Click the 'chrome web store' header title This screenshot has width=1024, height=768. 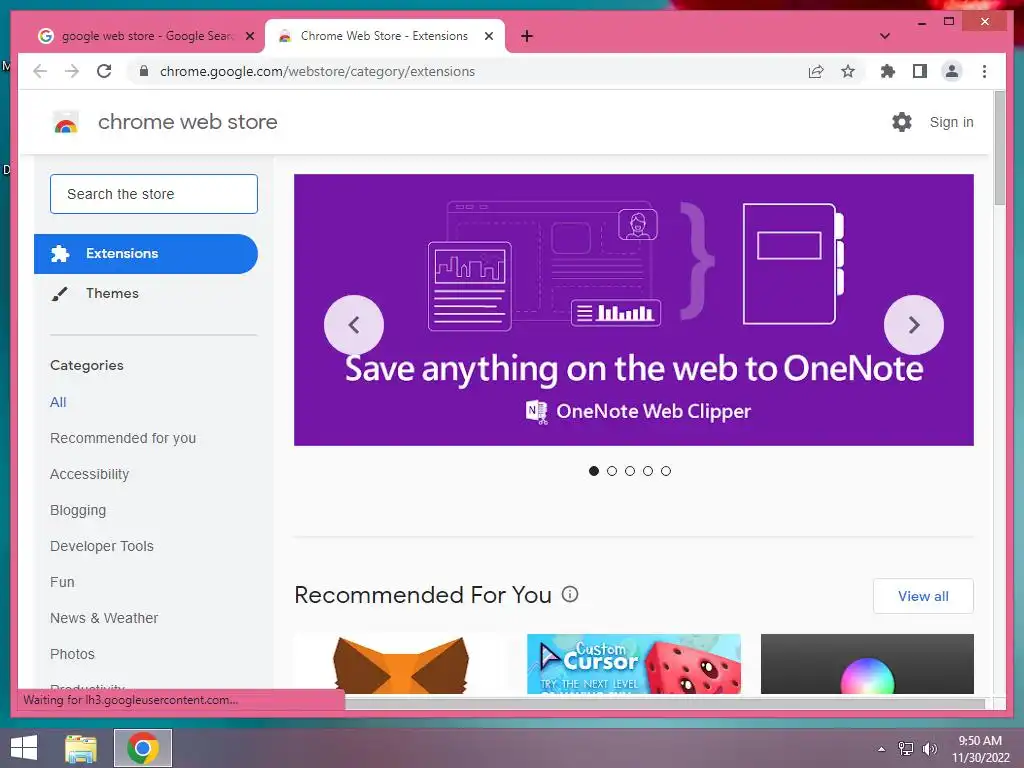pos(187,122)
